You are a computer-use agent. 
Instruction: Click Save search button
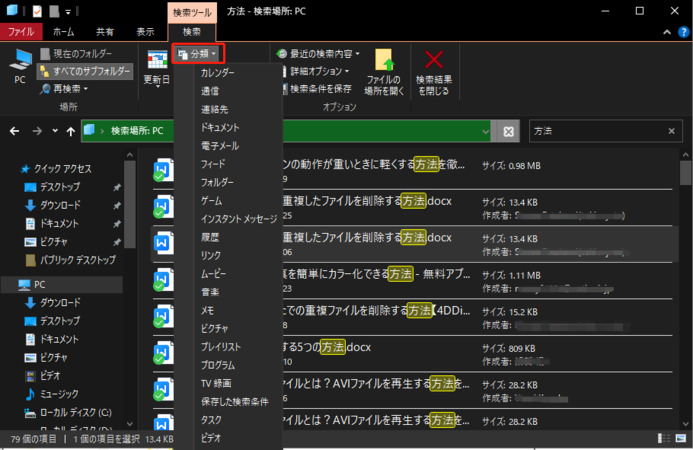pos(316,89)
